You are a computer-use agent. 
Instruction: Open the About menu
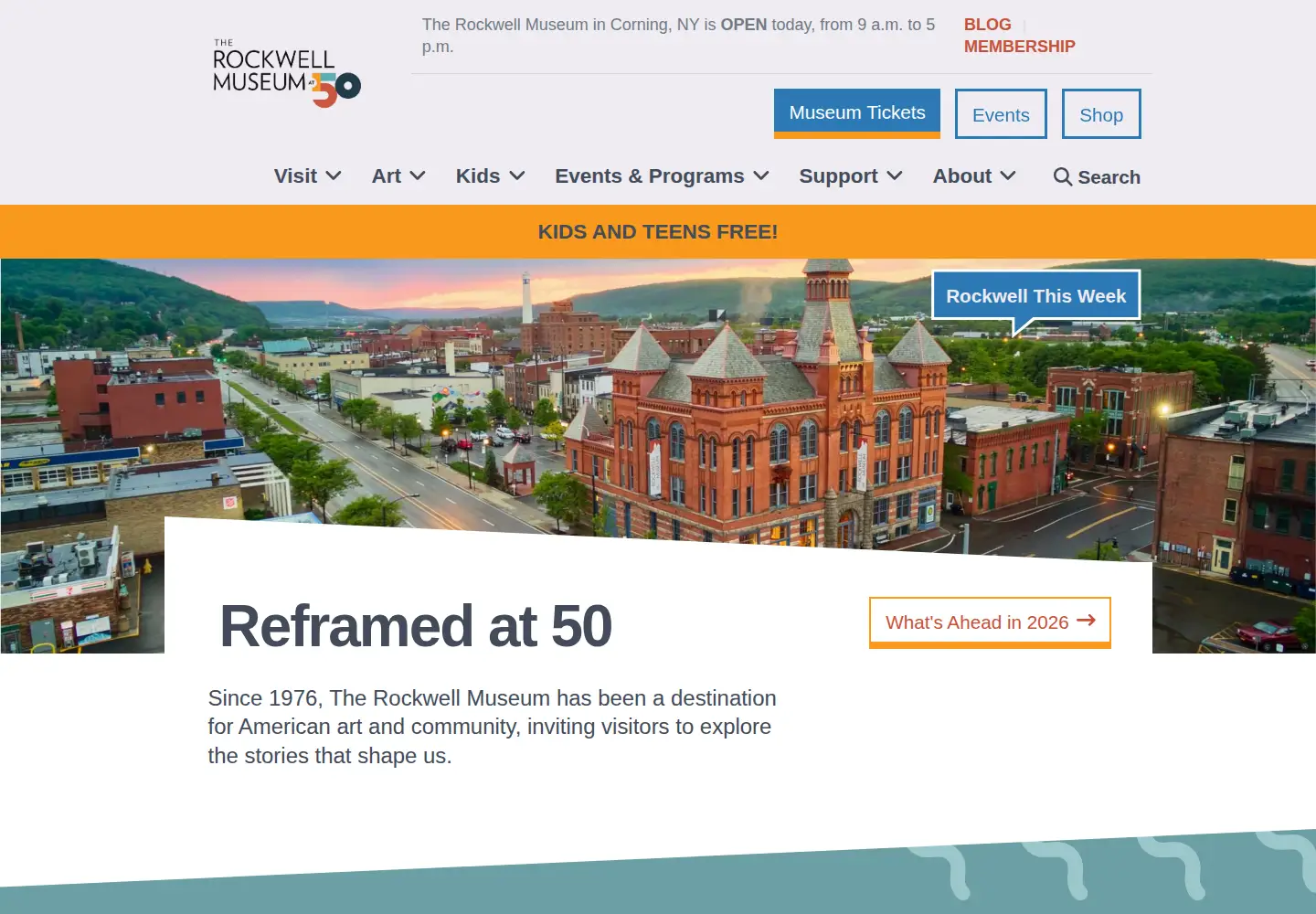tap(962, 176)
